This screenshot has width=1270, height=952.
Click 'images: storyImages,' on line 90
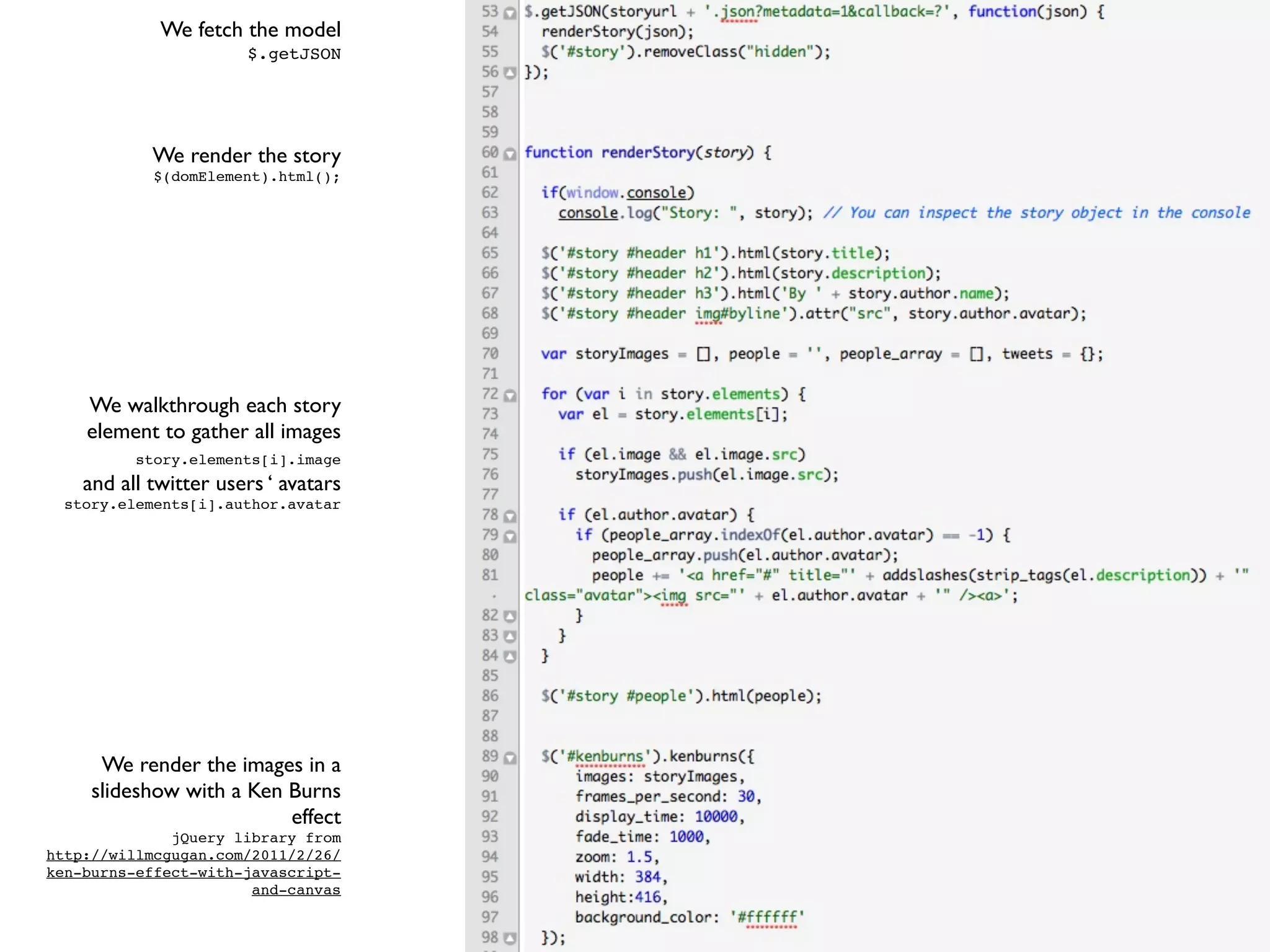[x=660, y=777]
